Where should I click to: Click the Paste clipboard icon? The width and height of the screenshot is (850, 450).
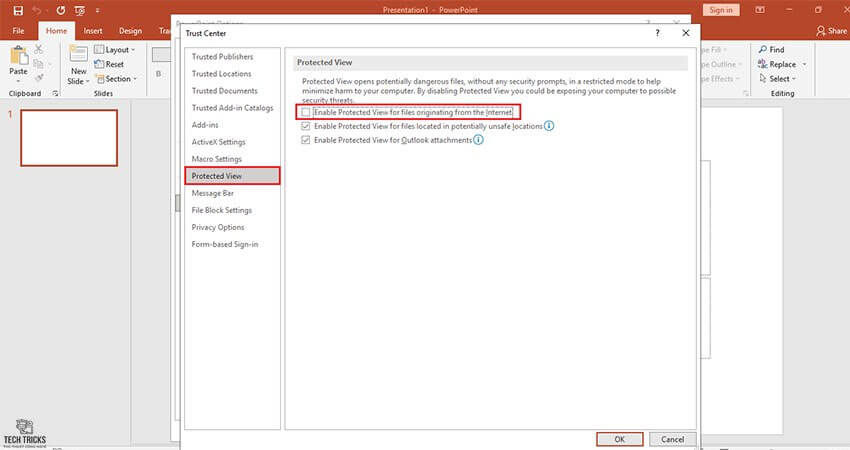(x=18, y=56)
